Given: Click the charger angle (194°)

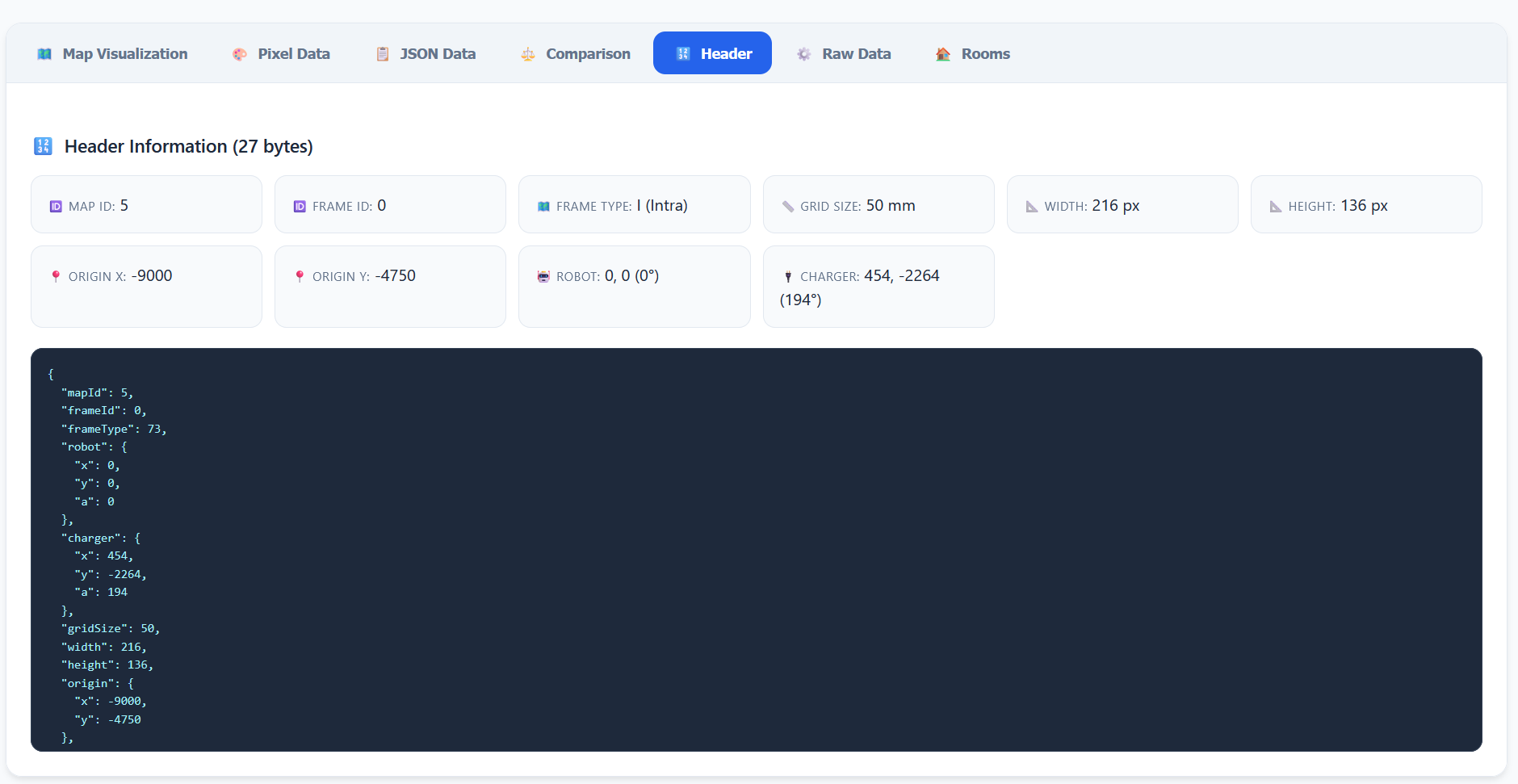Looking at the screenshot, I should coord(801,300).
